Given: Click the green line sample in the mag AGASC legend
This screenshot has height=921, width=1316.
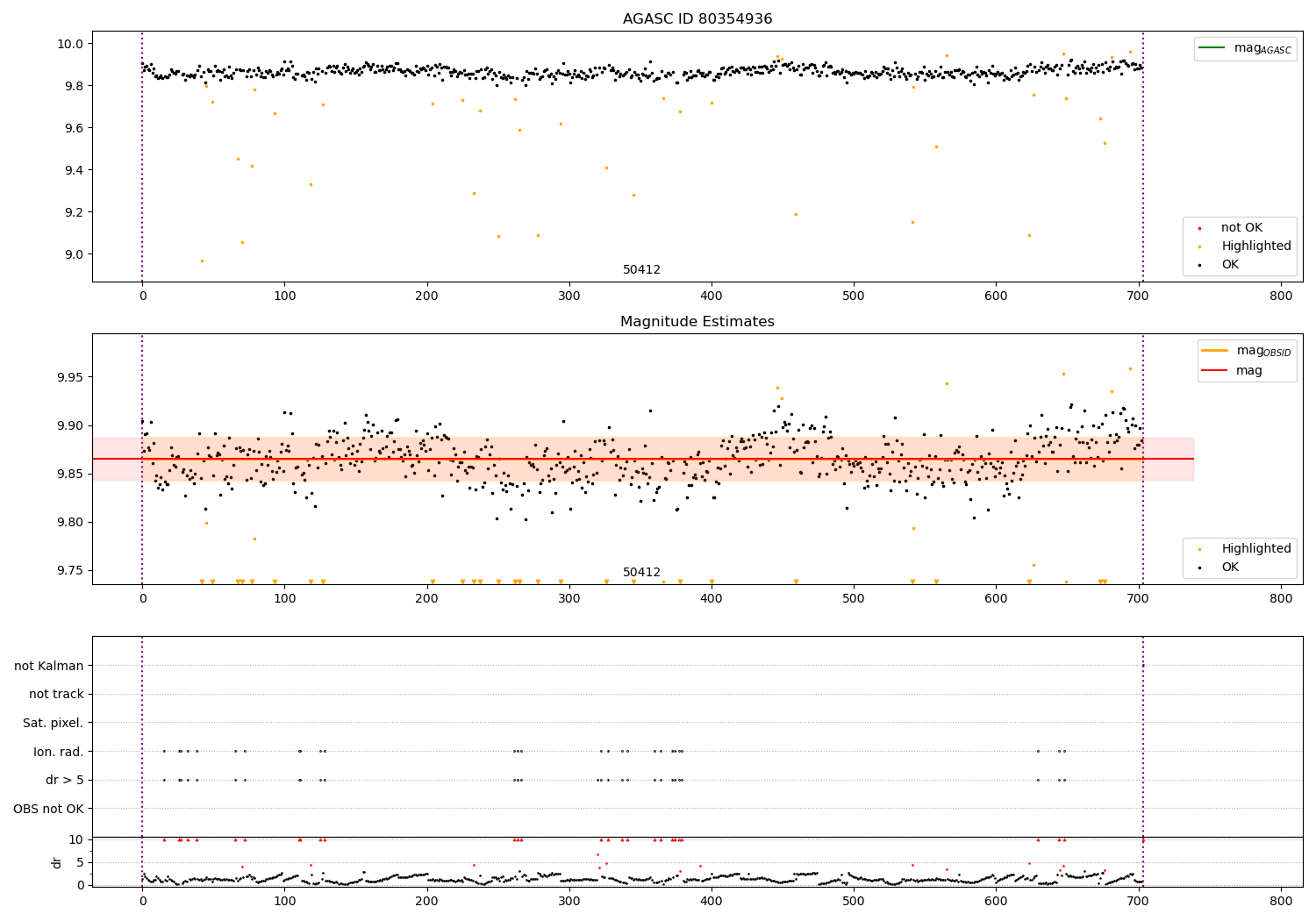Looking at the screenshot, I should [x=1212, y=47].
